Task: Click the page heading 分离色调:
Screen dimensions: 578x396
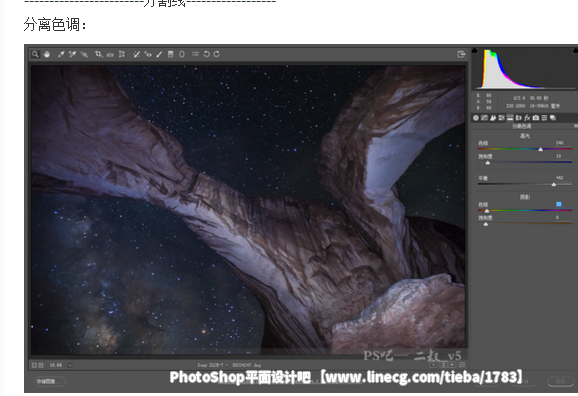Action: (55, 24)
